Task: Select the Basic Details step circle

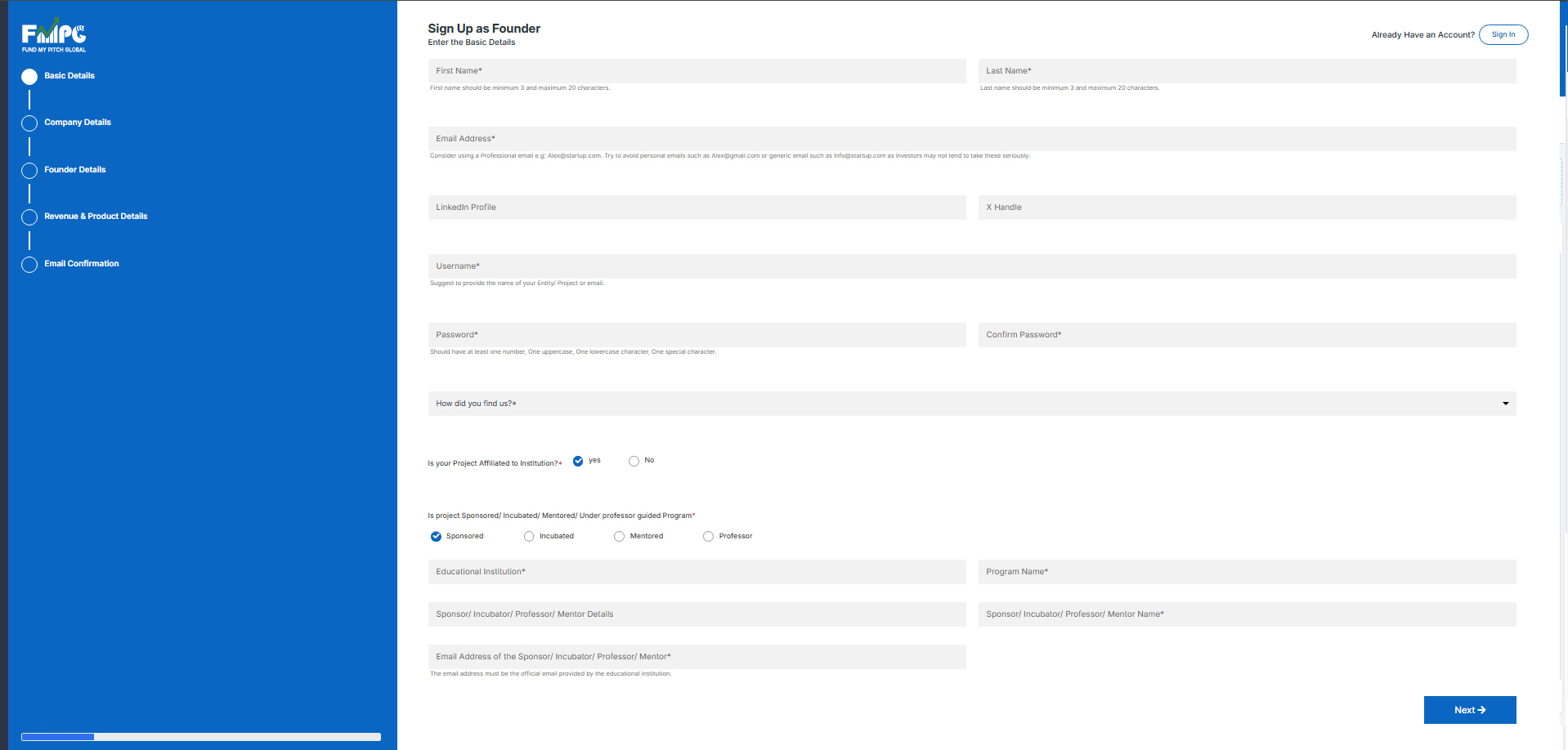Action: click(29, 77)
